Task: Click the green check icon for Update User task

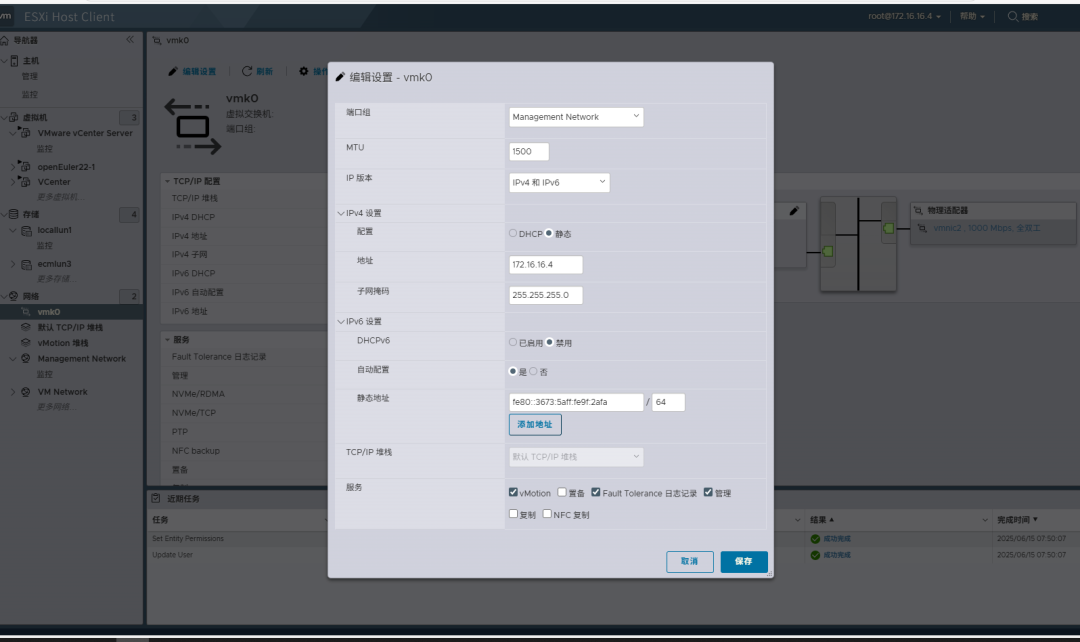Action: coord(815,555)
